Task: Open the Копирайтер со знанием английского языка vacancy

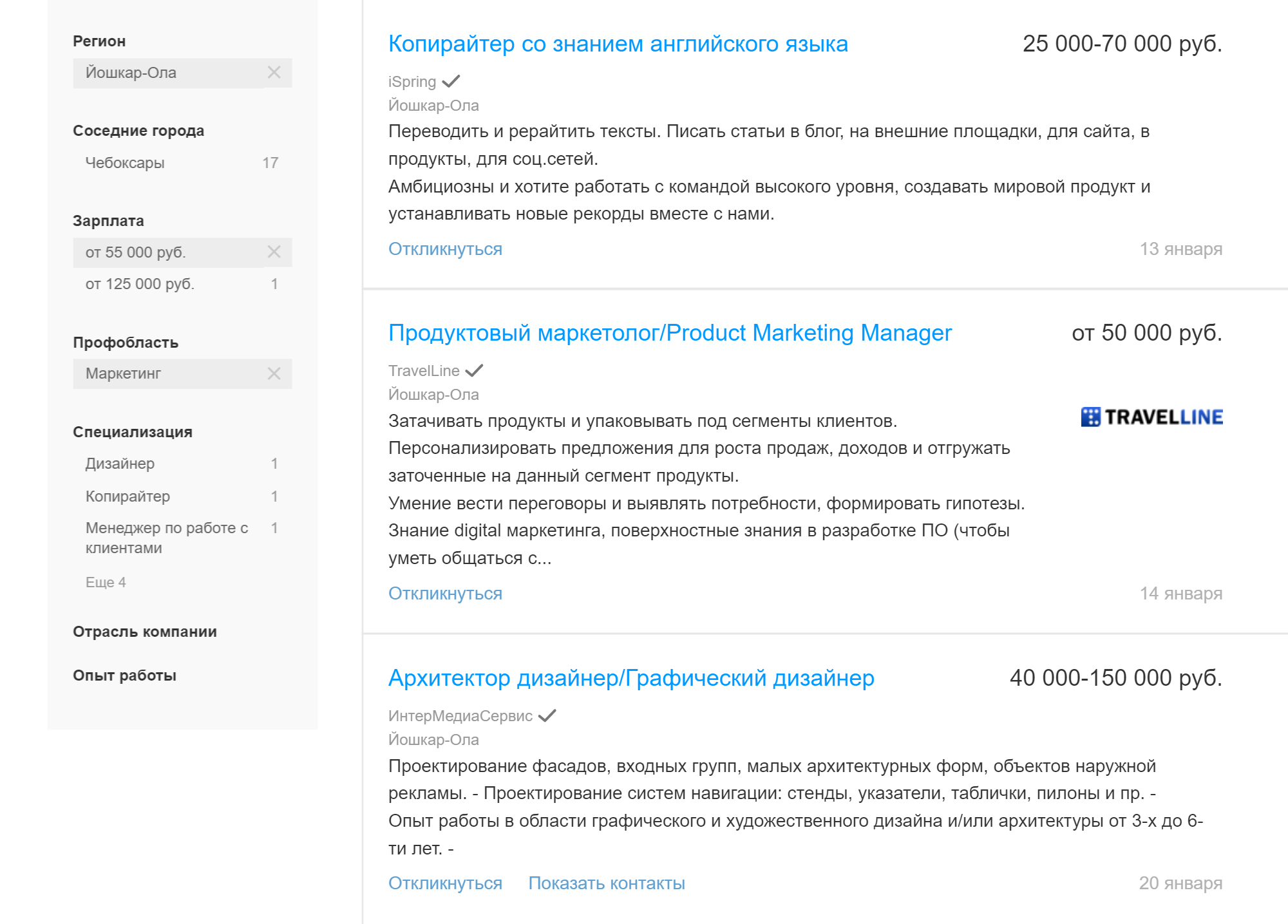Action: click(618, 44)
